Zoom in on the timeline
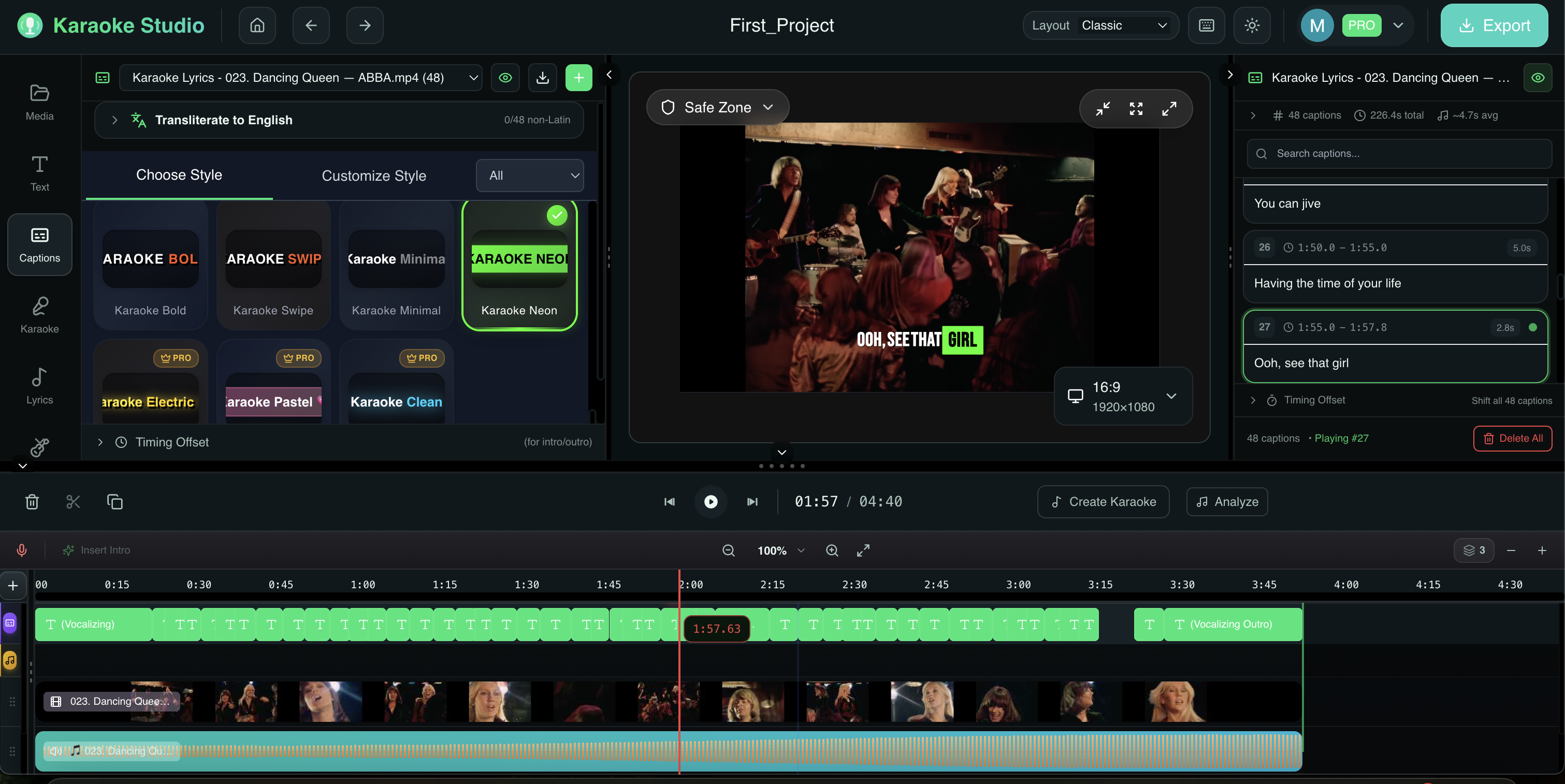1565x784 pixels. tap(832, 550)
